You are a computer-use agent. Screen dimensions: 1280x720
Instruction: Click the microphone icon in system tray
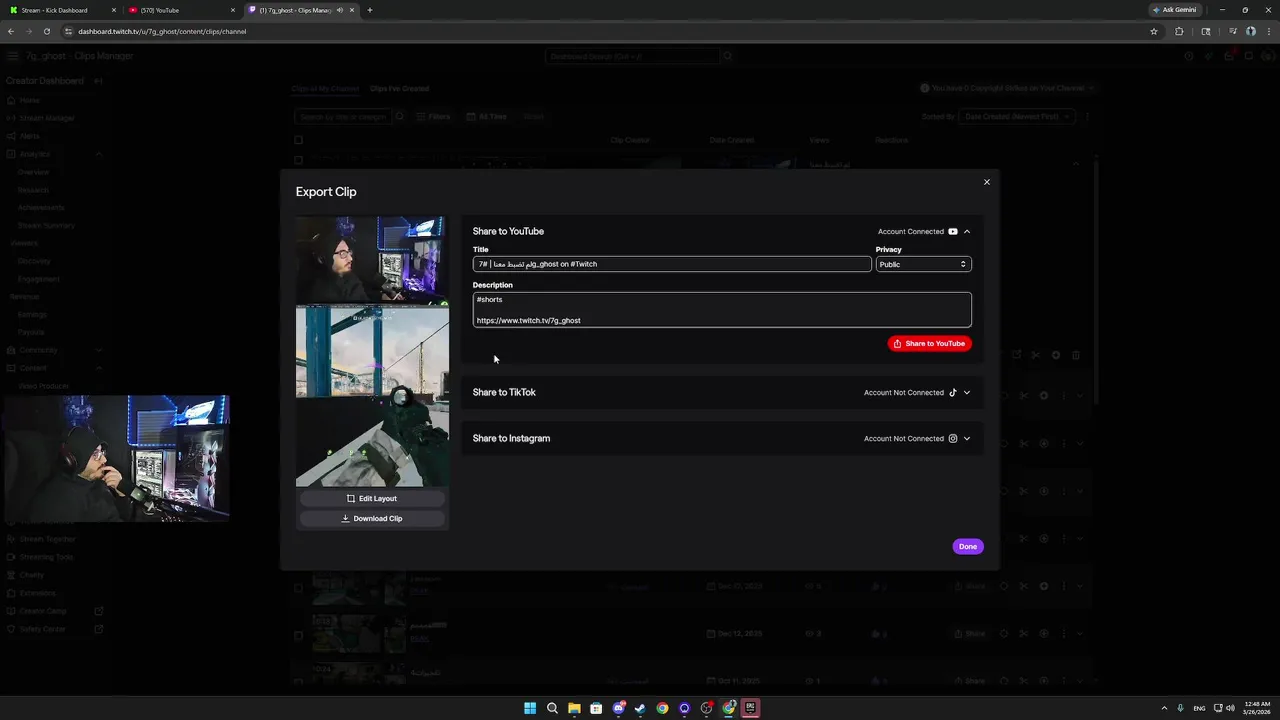pyautogui.click(x=1181, y=708)
